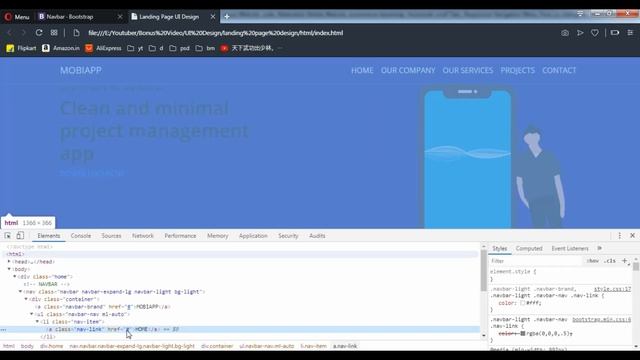Close the DevTools panel
This screenshot has height=360, width=640.
pyautogui.click(x=632, y=236)
